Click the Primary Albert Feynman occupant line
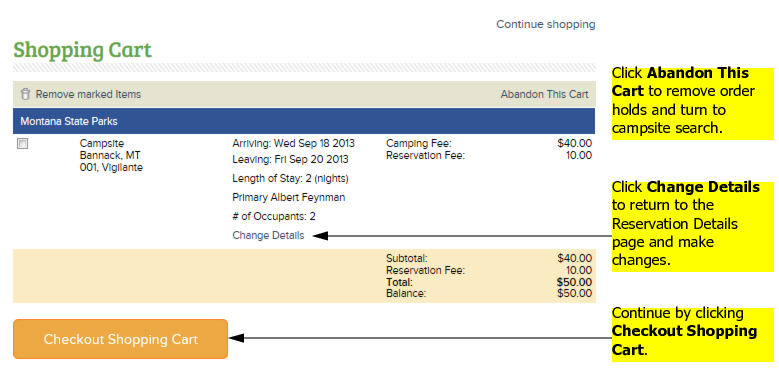 (289, 197)
